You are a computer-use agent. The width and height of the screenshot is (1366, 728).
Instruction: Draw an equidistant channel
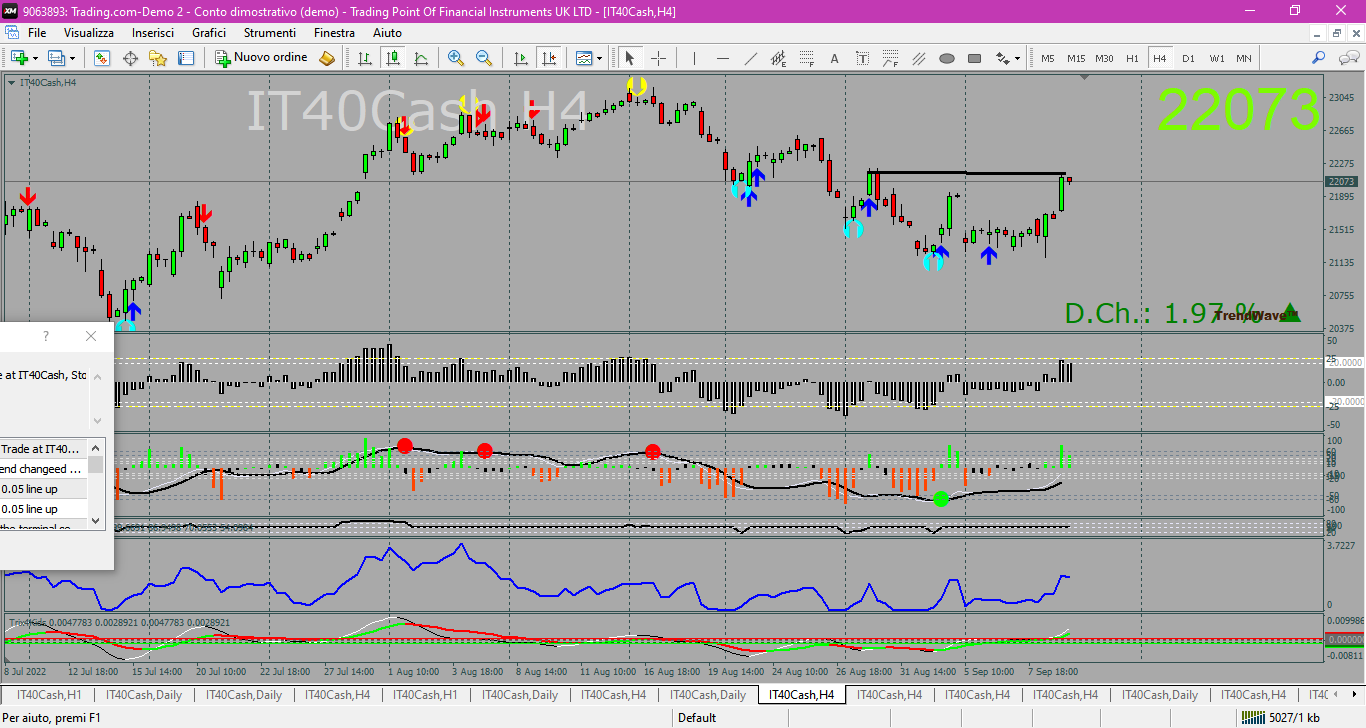(x=778, y=58)
